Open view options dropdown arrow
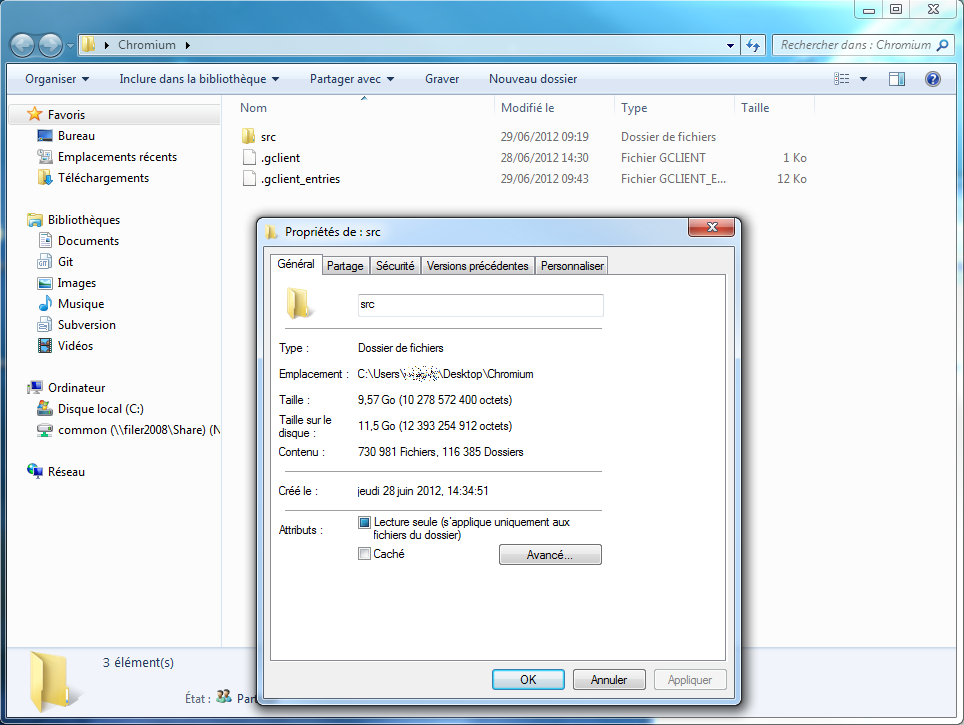Screen dimensions: 964x725 (864, 79)
